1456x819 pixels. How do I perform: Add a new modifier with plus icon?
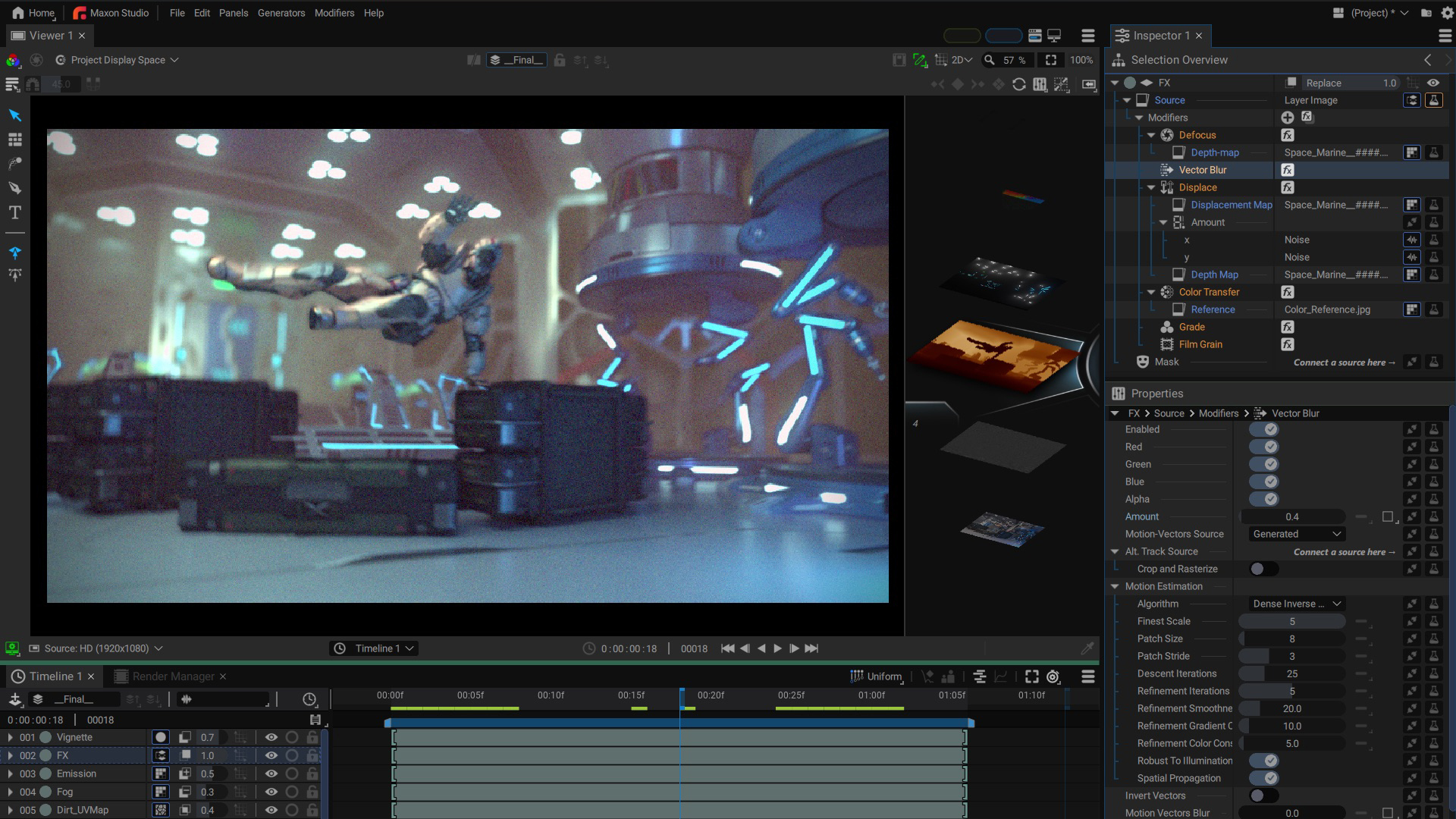[1287, 118]
